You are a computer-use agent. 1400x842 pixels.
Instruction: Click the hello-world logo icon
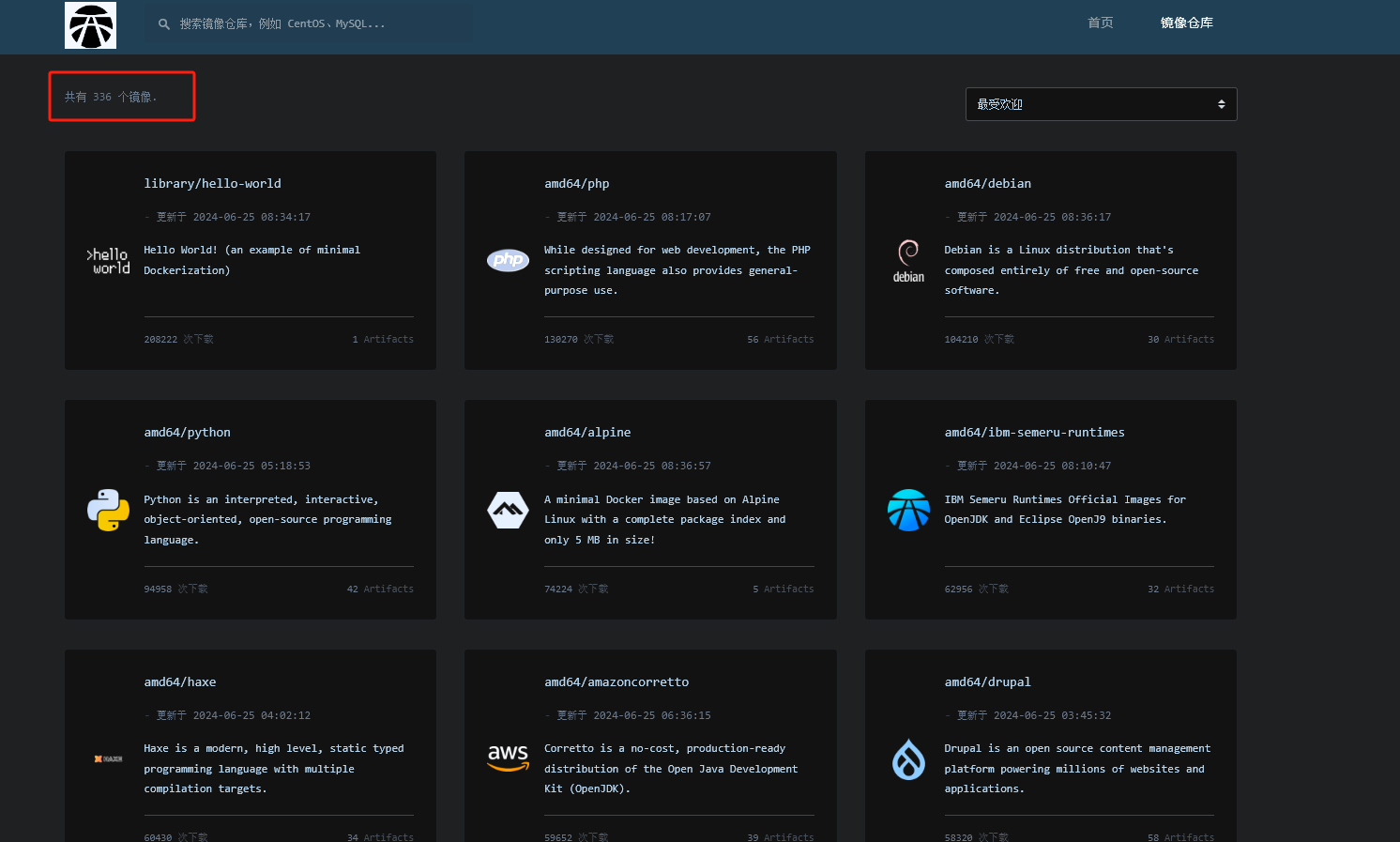108,261
